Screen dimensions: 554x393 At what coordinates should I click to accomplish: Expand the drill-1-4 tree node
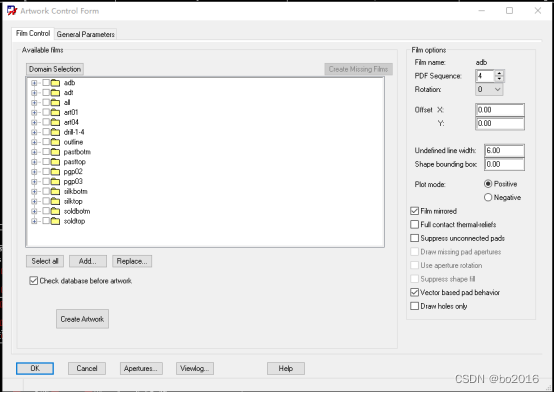(x=34, y=133)
